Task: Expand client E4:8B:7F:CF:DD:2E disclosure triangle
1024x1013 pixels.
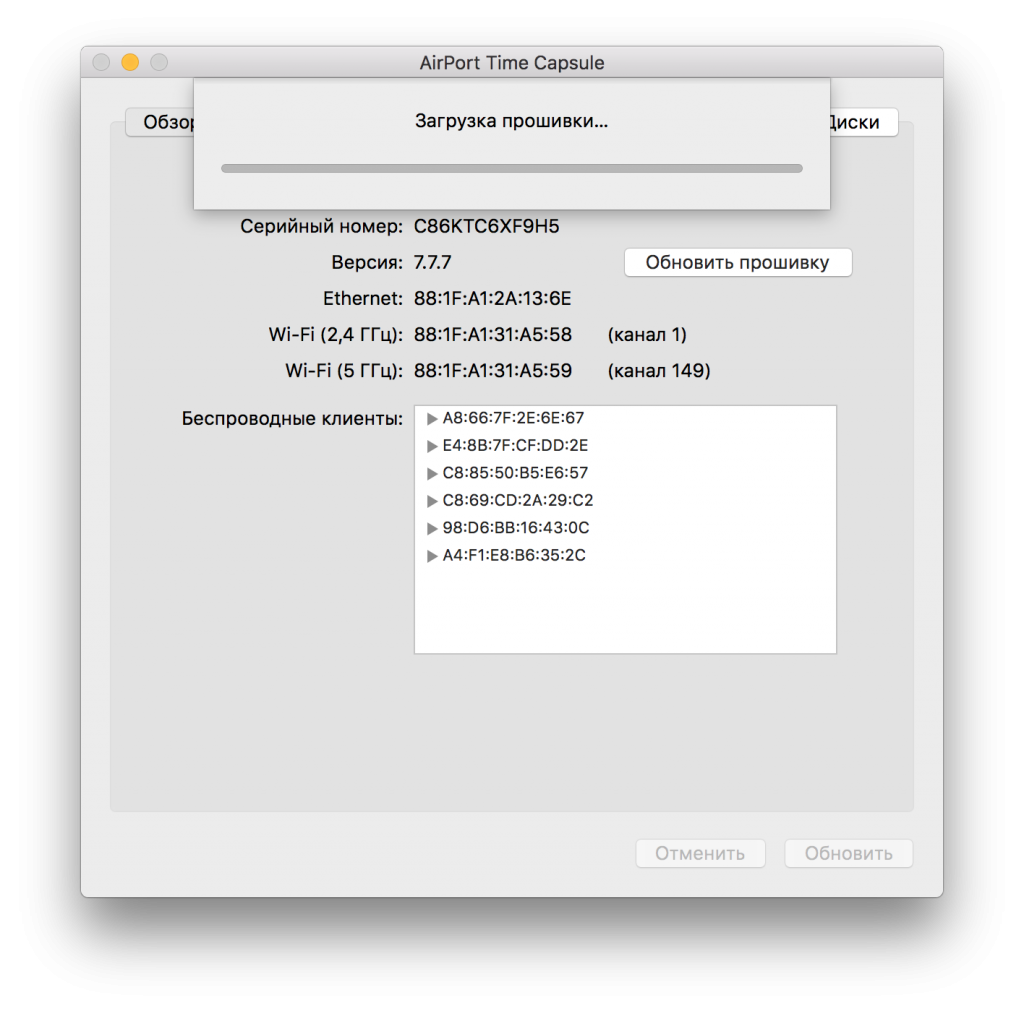Action: pos(432,446)
